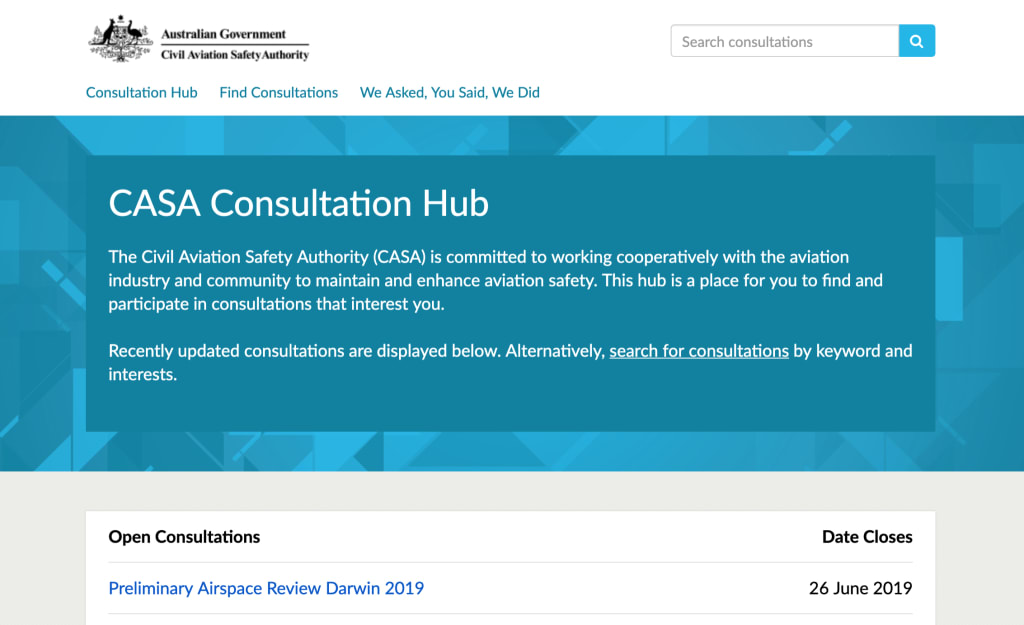The width and height of the screenshot is (1024, 625).
Task: Open the Consultation Hub nav item
Action: click(142, 93)
